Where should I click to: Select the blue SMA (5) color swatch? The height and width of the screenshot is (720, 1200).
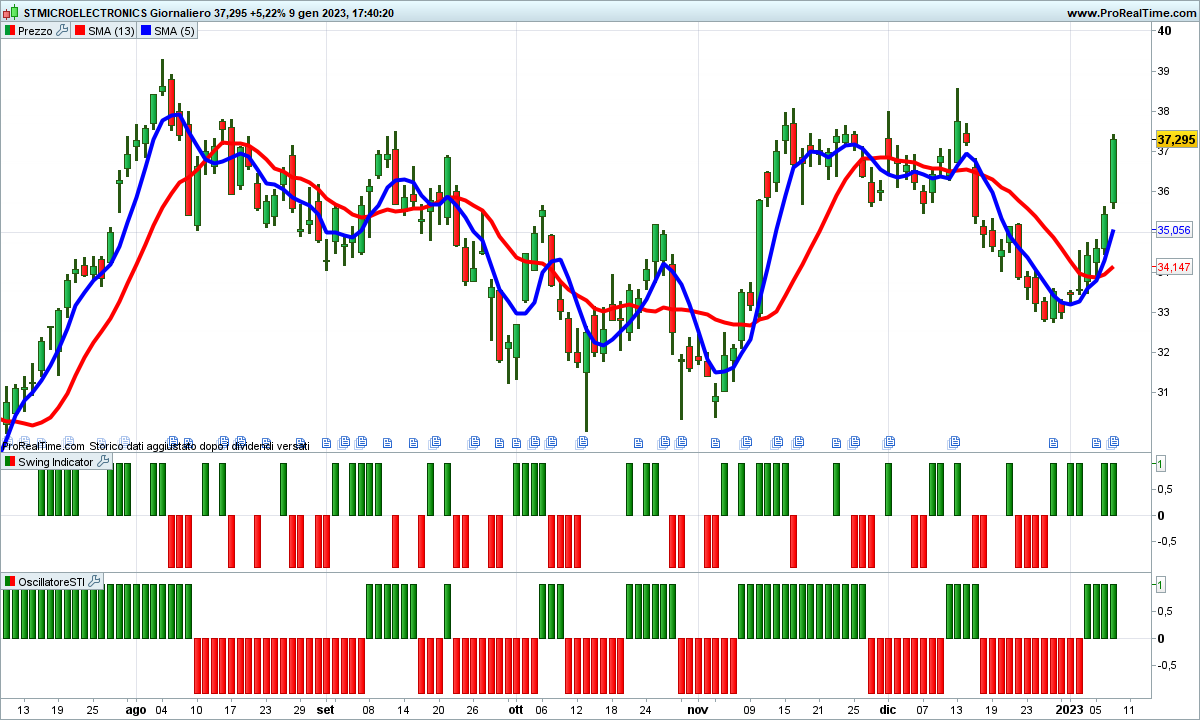tap(145, 31)
